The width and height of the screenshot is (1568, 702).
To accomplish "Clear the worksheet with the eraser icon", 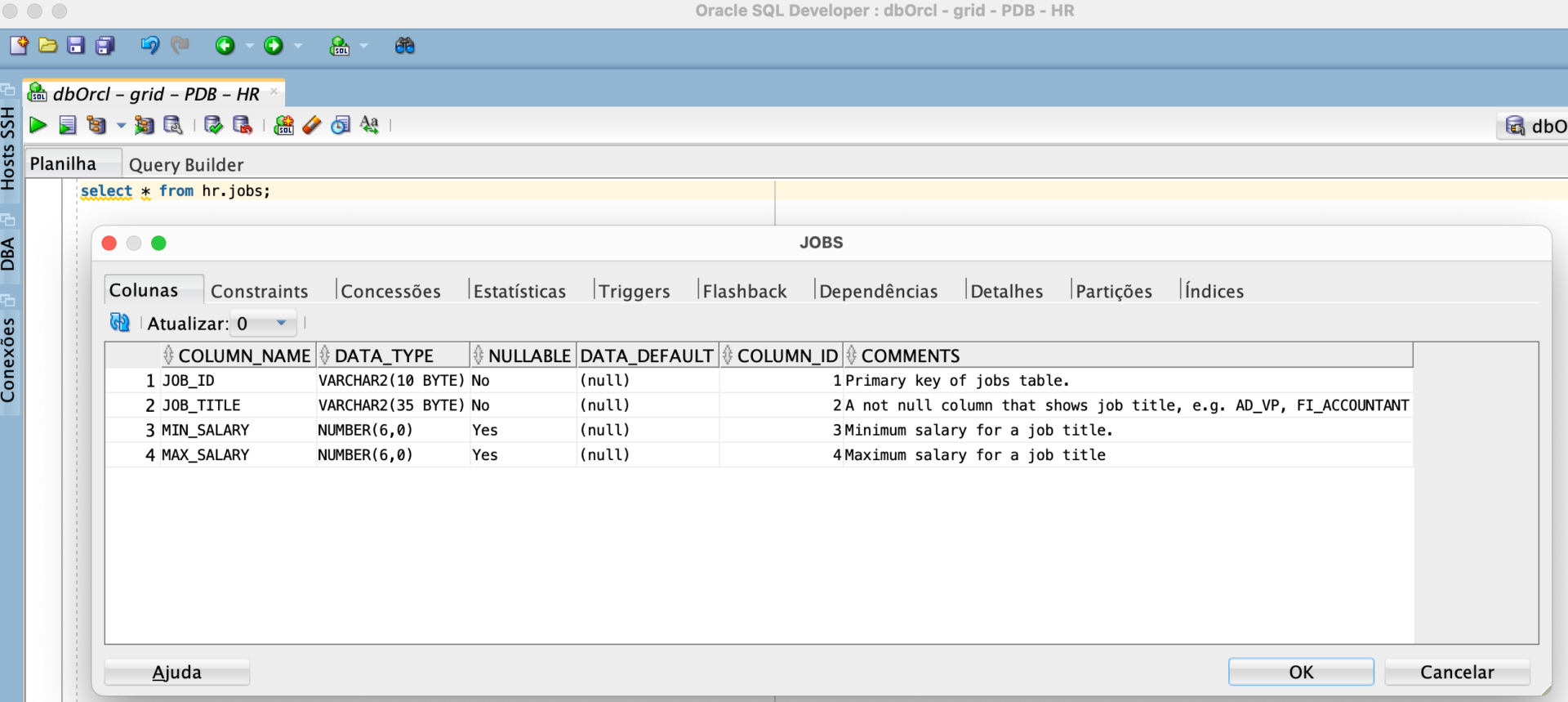I will 312,125.
